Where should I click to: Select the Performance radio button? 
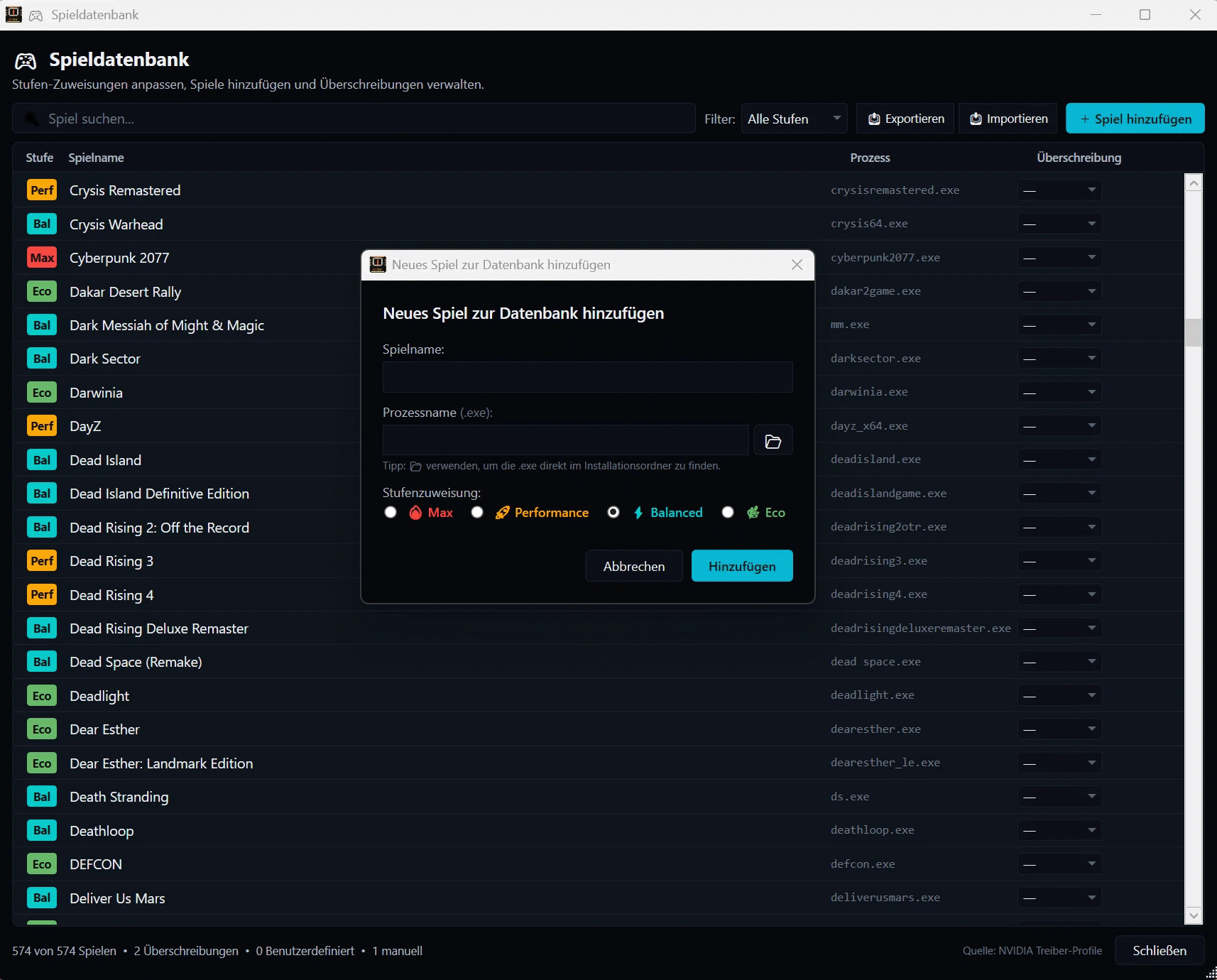(x=477, y=513)
